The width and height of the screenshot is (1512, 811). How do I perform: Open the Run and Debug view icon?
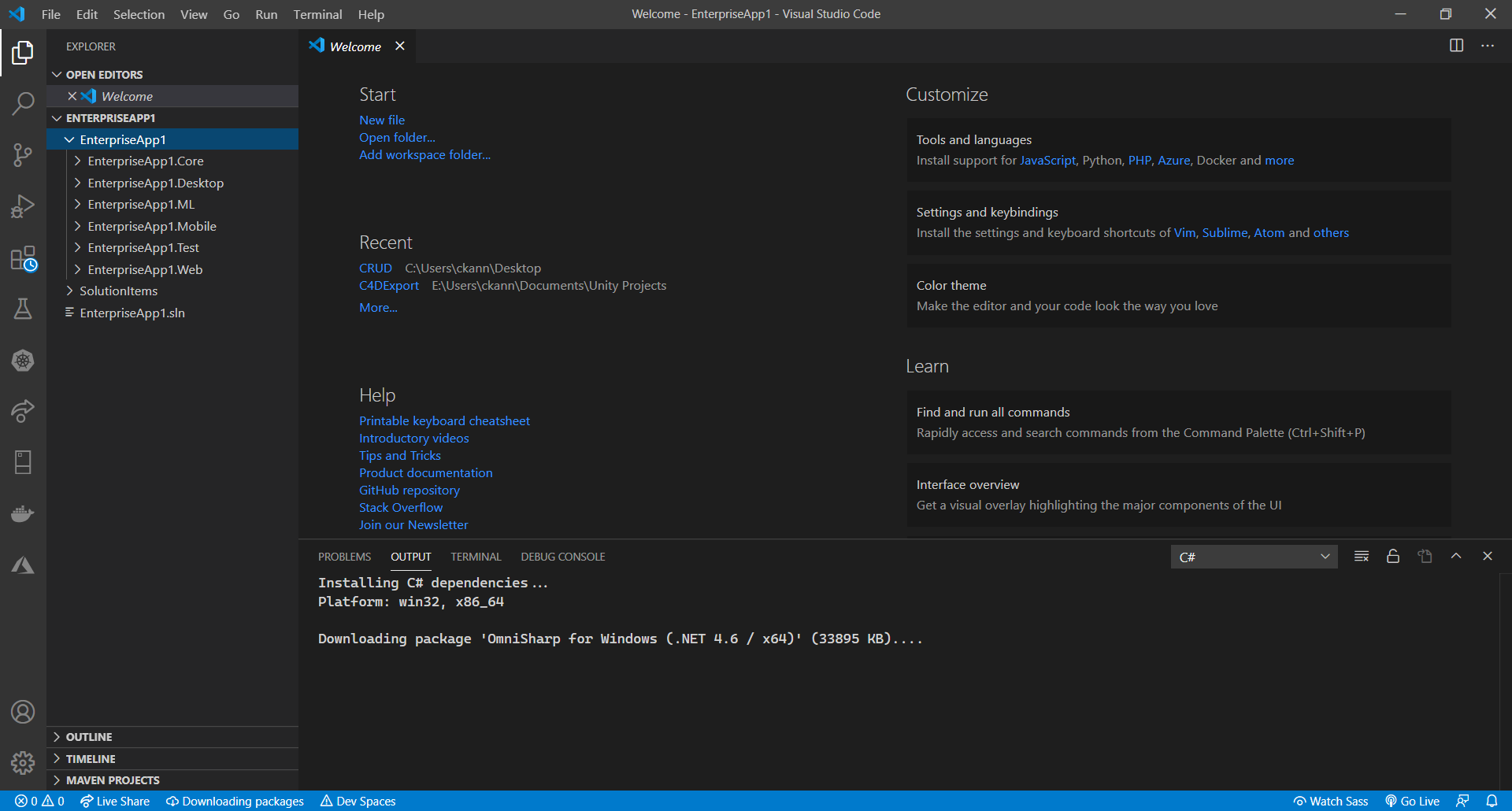click(23, 206)
